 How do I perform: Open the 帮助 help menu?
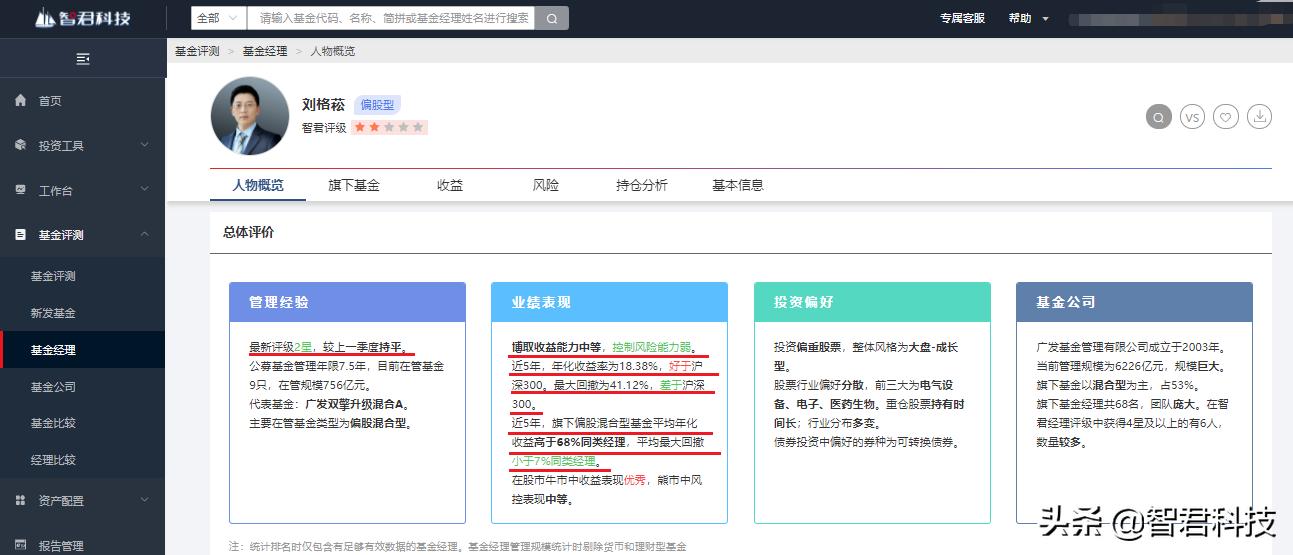coord(1029,18)
